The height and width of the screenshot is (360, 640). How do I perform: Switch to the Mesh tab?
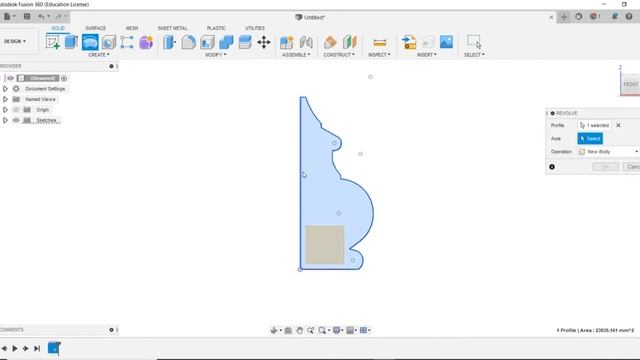pos(132,28)
